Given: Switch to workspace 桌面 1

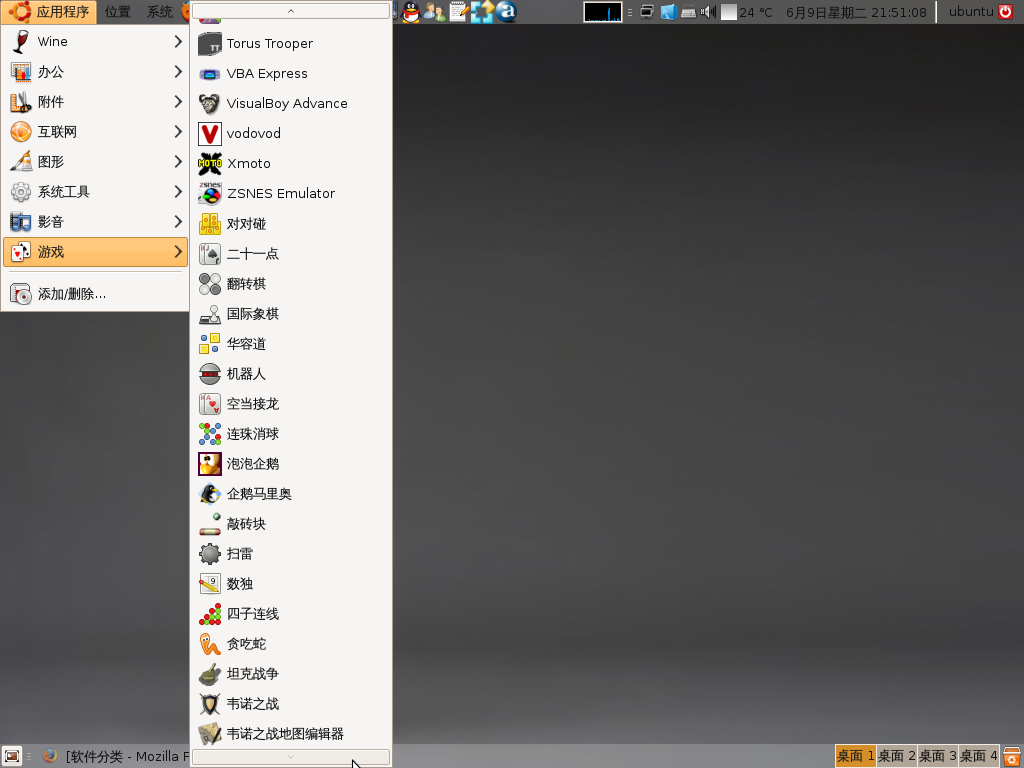Looking at the screenshot, I should (x=856, y=756).
